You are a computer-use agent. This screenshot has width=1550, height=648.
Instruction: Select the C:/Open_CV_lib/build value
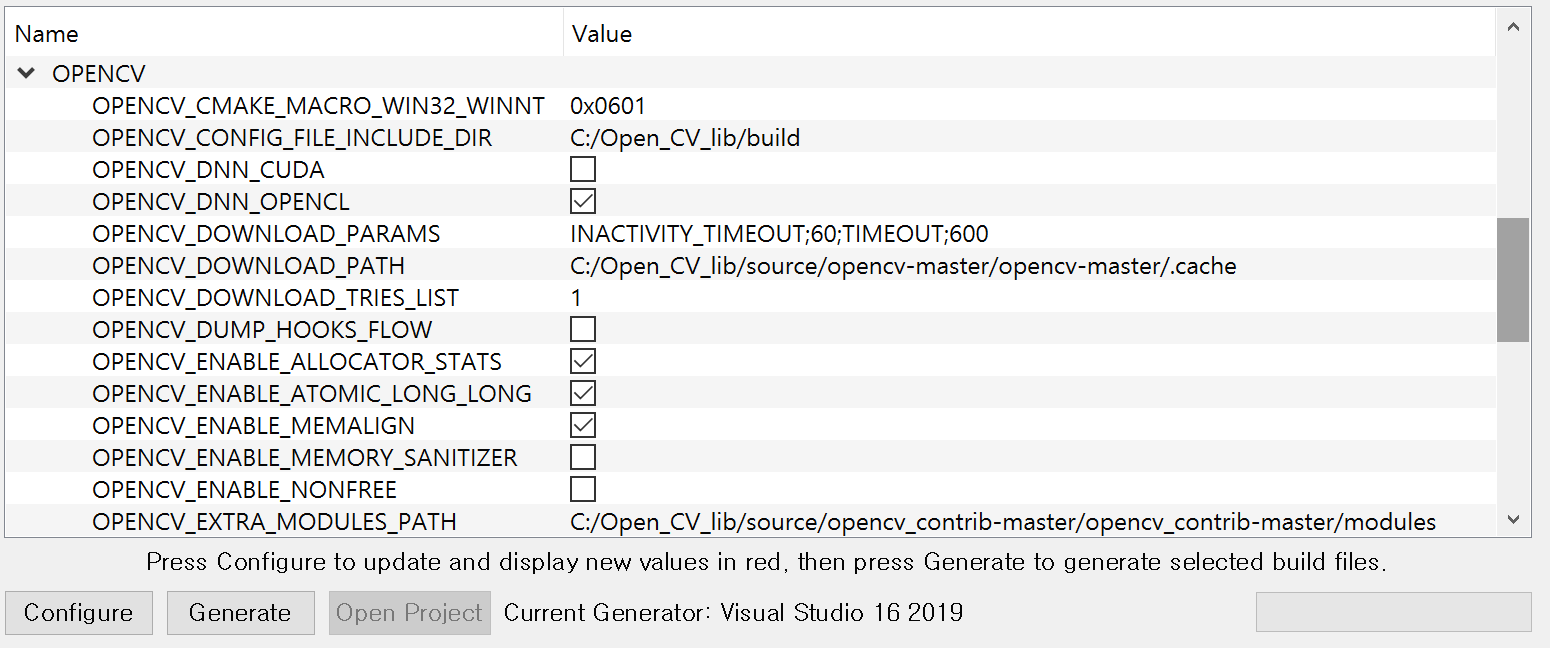tap(685, 137)
